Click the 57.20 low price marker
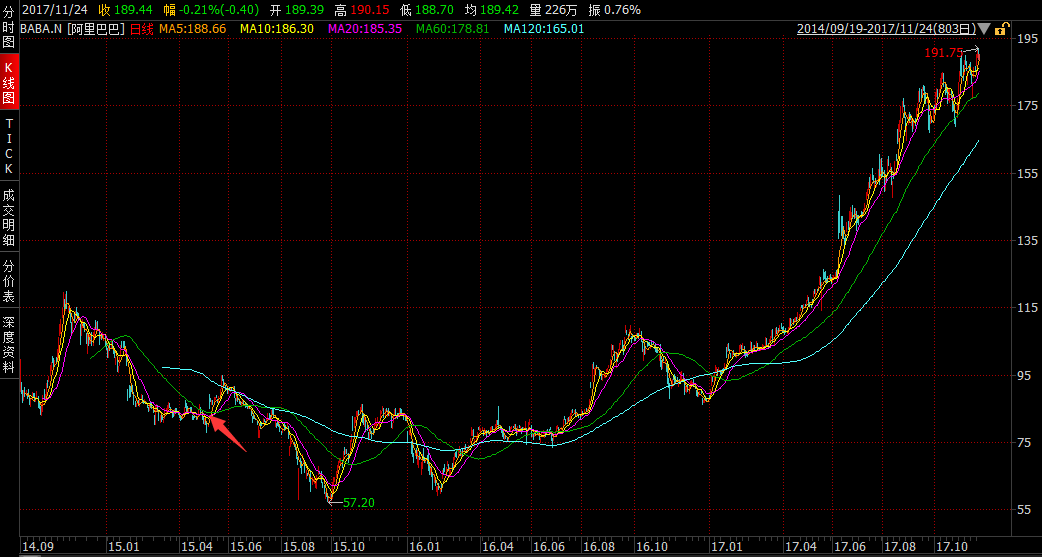Viewport: 1042px width, 557px height. click(358, 503)
